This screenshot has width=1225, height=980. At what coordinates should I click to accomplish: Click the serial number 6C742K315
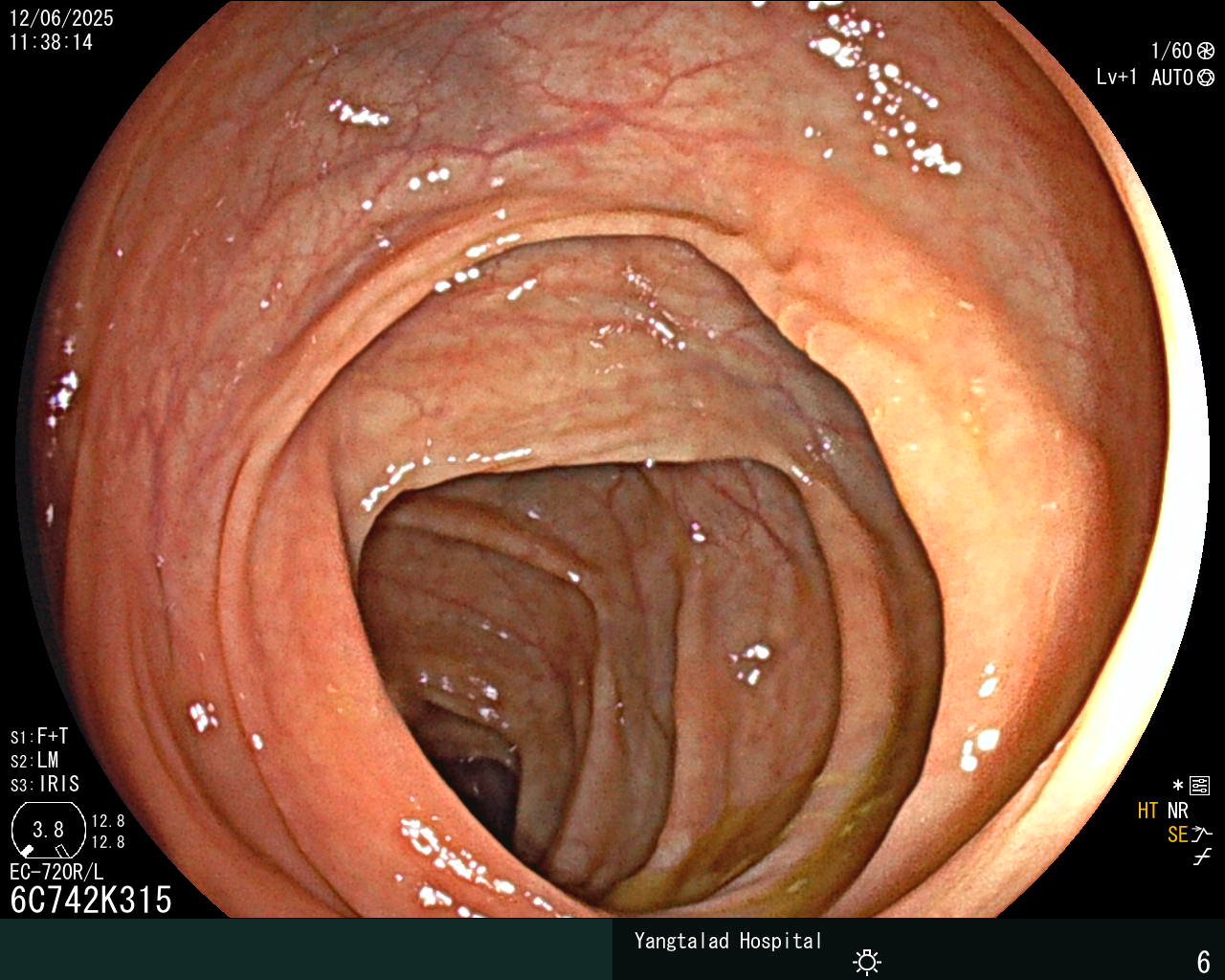click(91, 901)
